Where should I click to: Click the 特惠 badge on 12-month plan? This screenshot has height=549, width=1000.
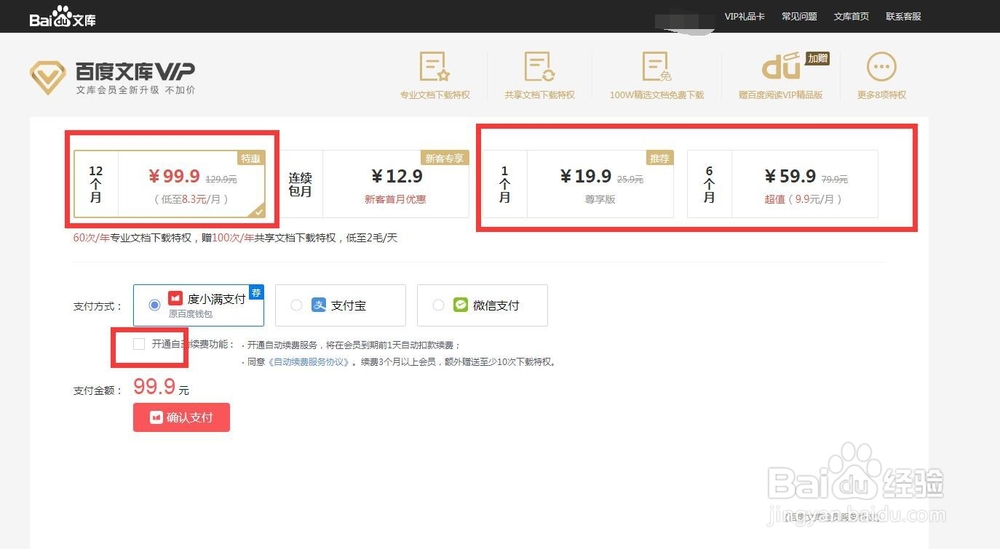[251, 158]
